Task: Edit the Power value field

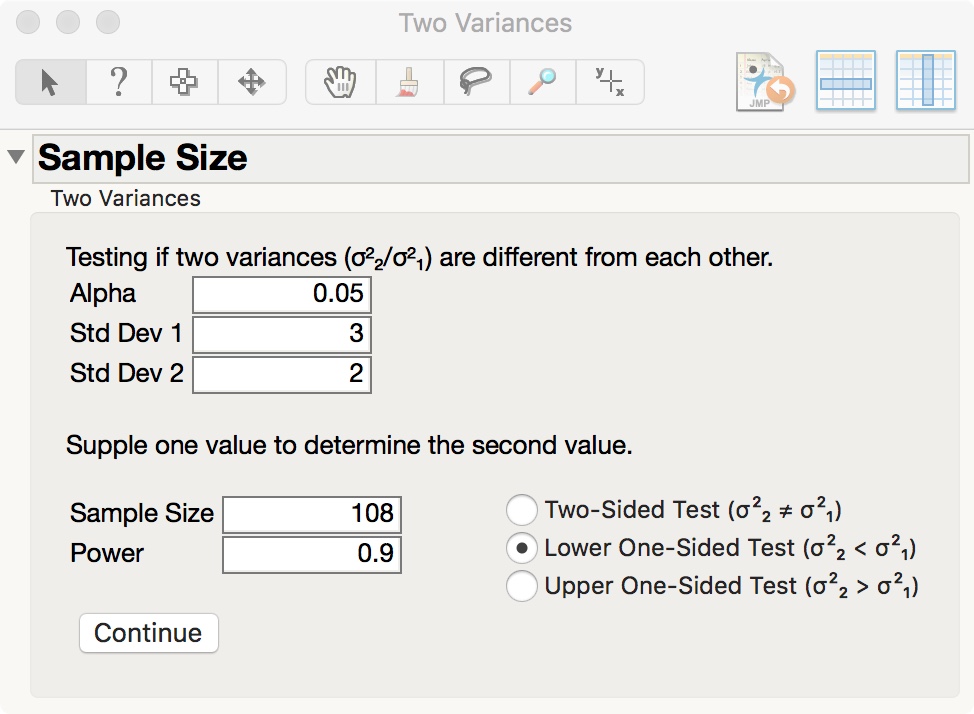Action: 311,554
